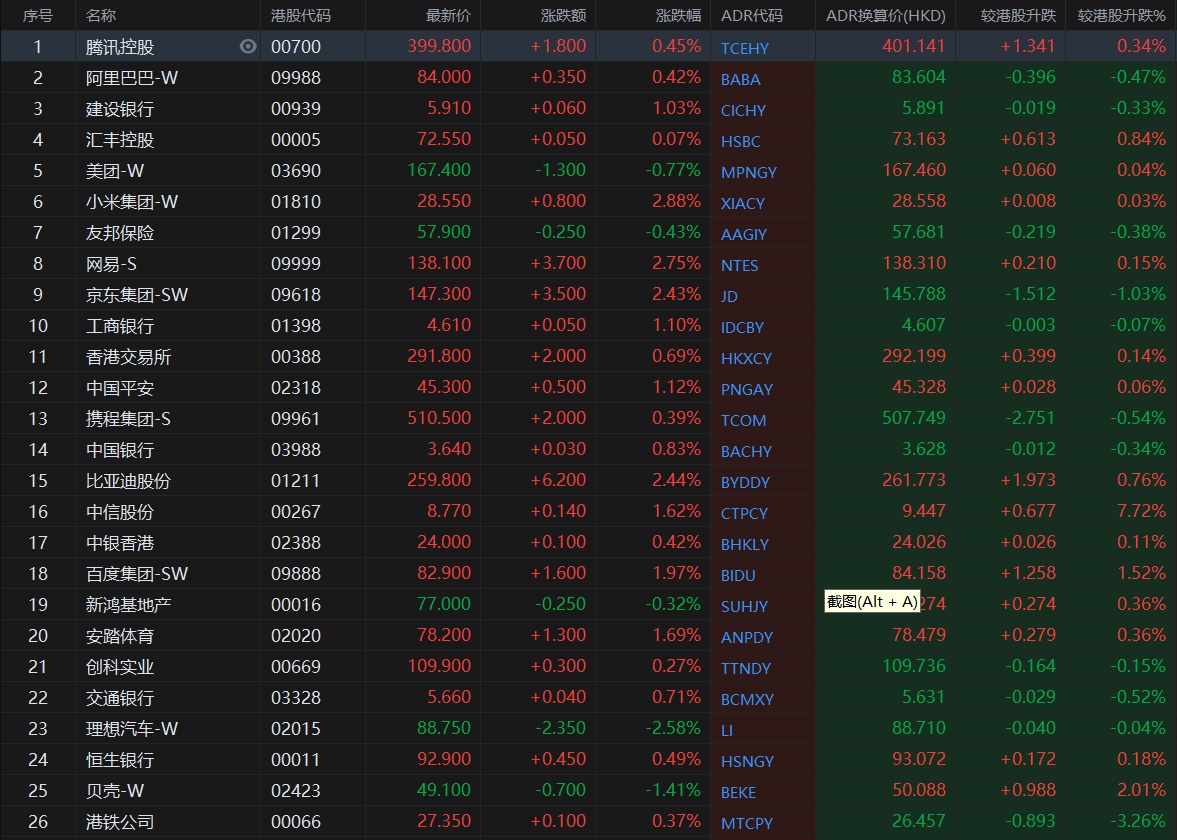1177x840 pixels.
Task: Select the 比亚迪股份 stock name
Action: coord(128,481)
